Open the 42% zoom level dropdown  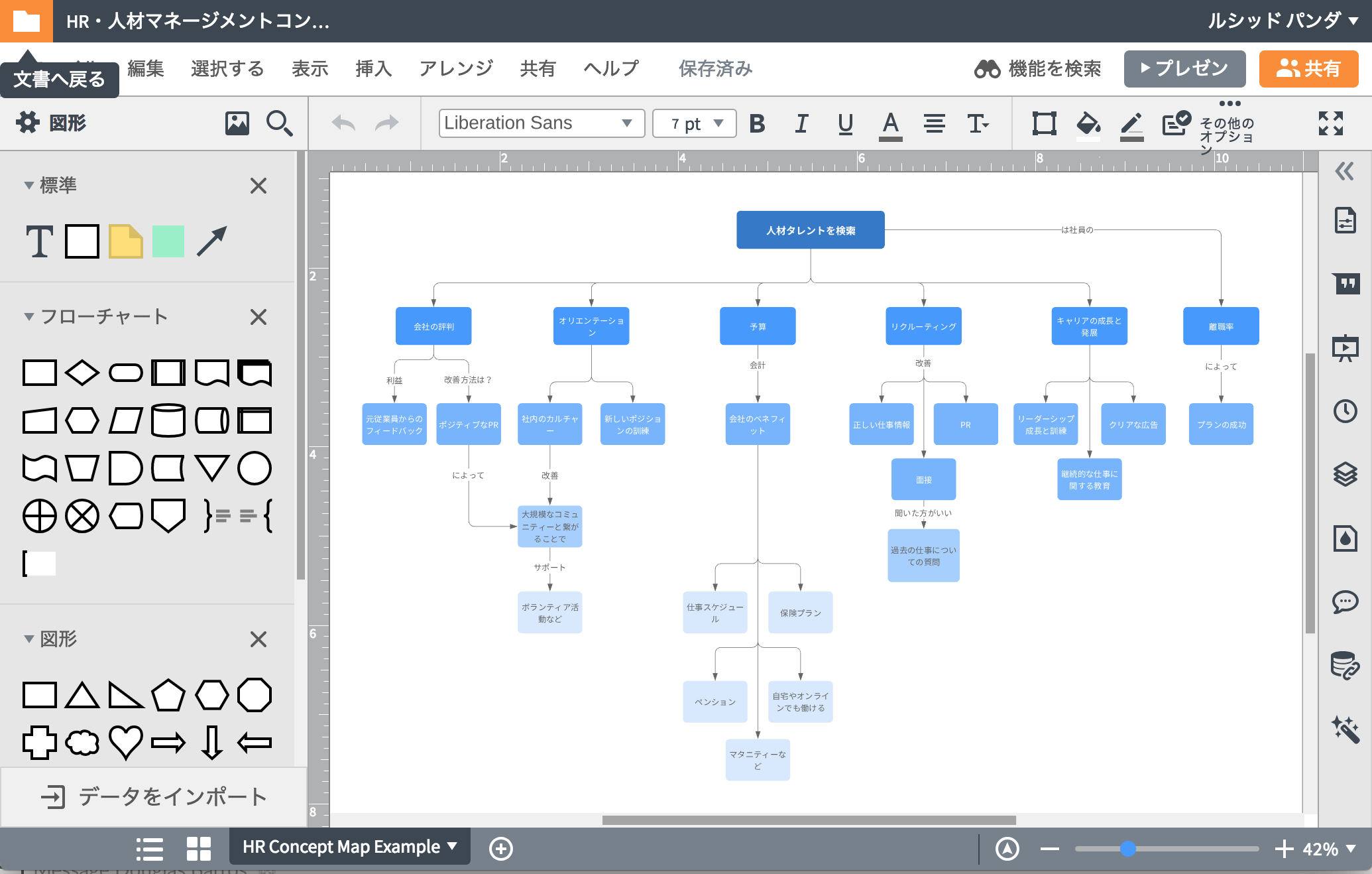click(x=1330, y=849)
